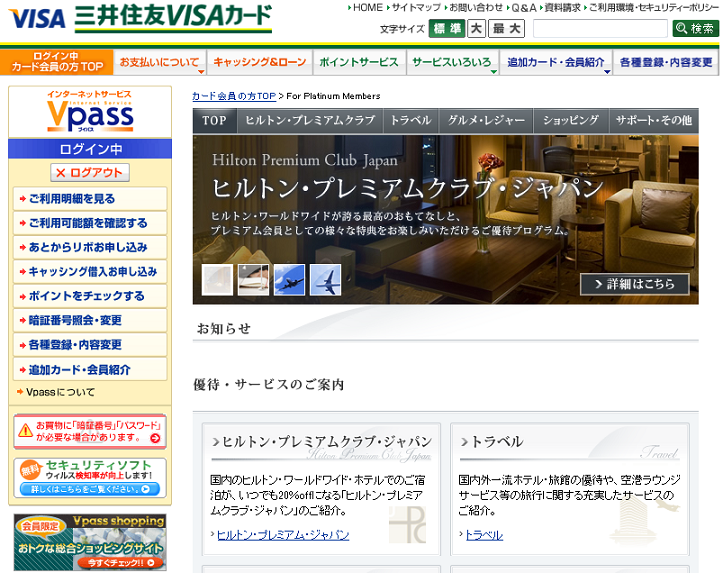Click the カード会員の方TOP breadcrumb link
Viewport: 723px width, 573px height.
[234, 96]
